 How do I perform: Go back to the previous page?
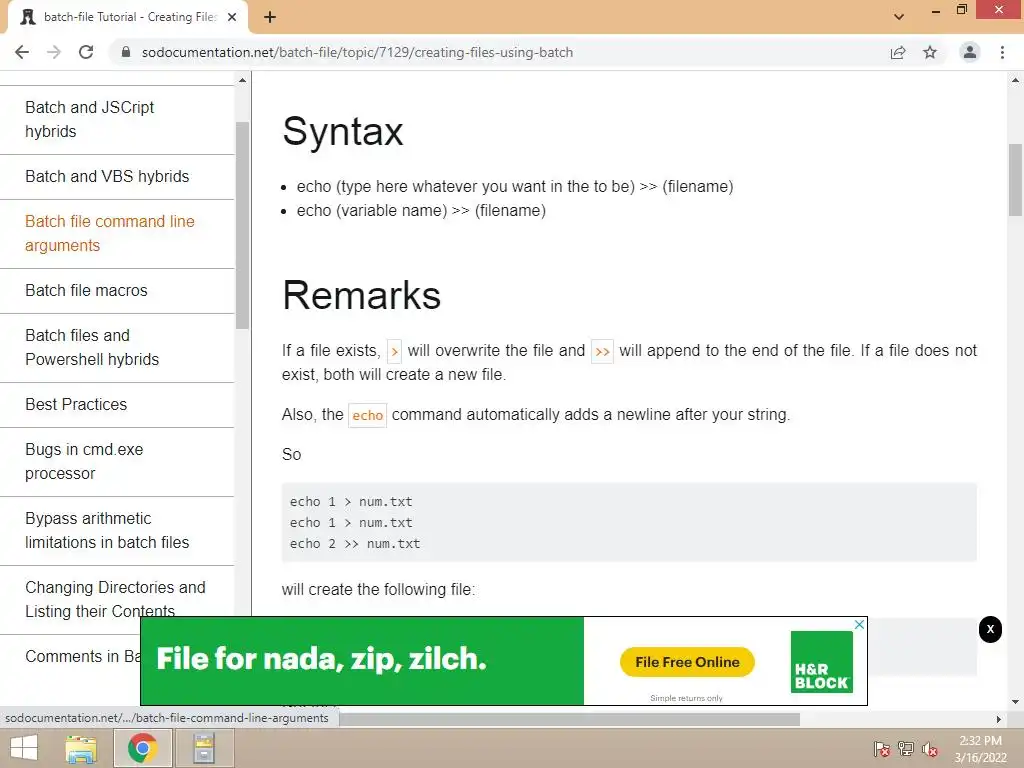22,52
